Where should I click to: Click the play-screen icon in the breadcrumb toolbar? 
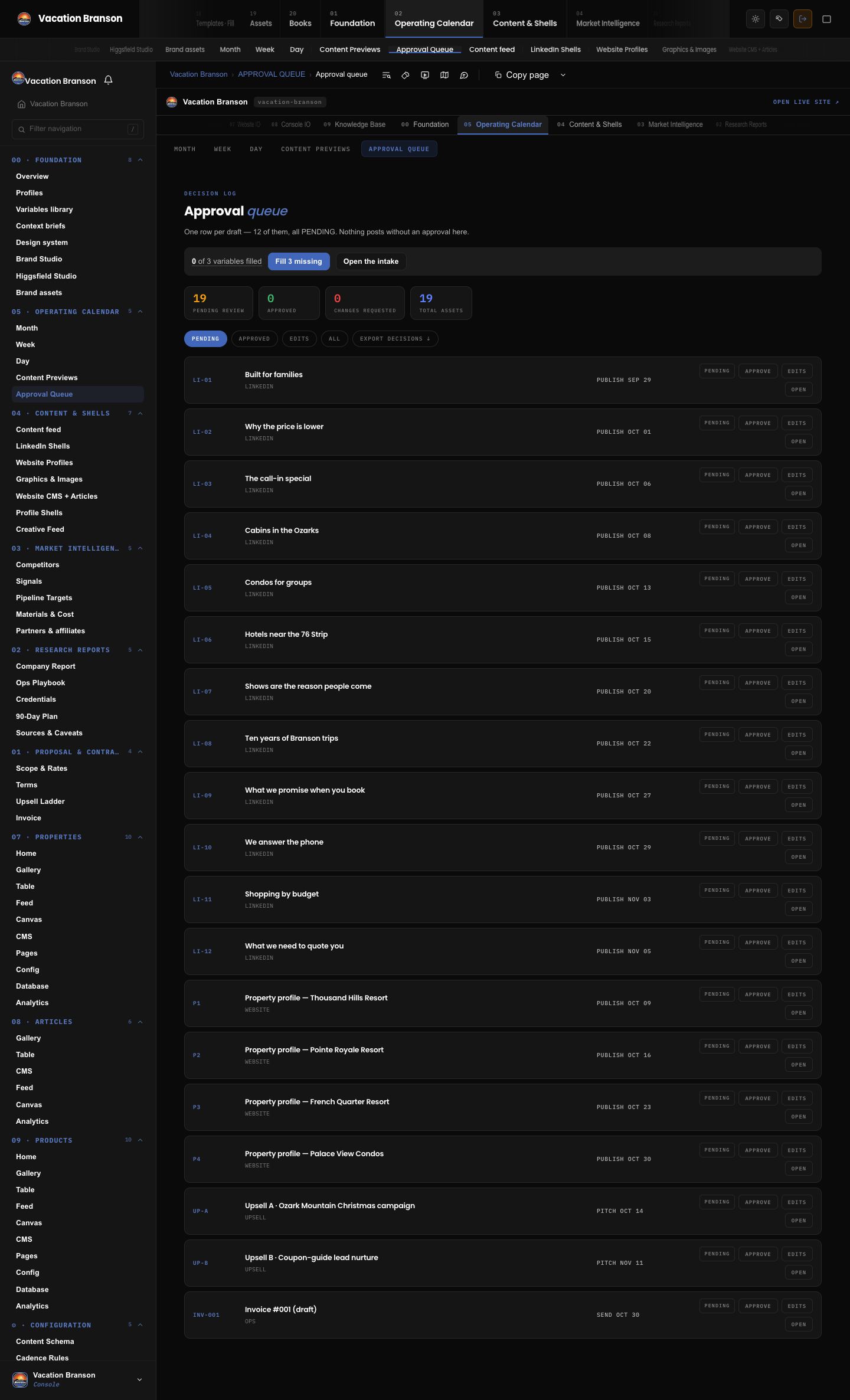(425, 75)
